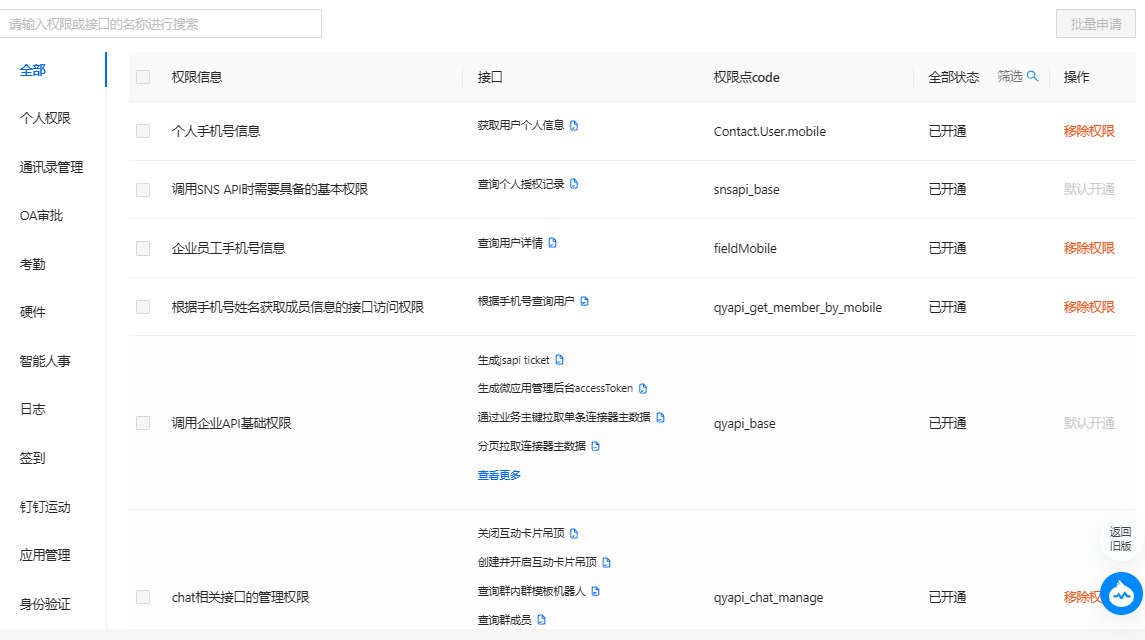1145x640 pixels.
Task: Click doc icon next to 查询群成员
Action: click(542, 620)
